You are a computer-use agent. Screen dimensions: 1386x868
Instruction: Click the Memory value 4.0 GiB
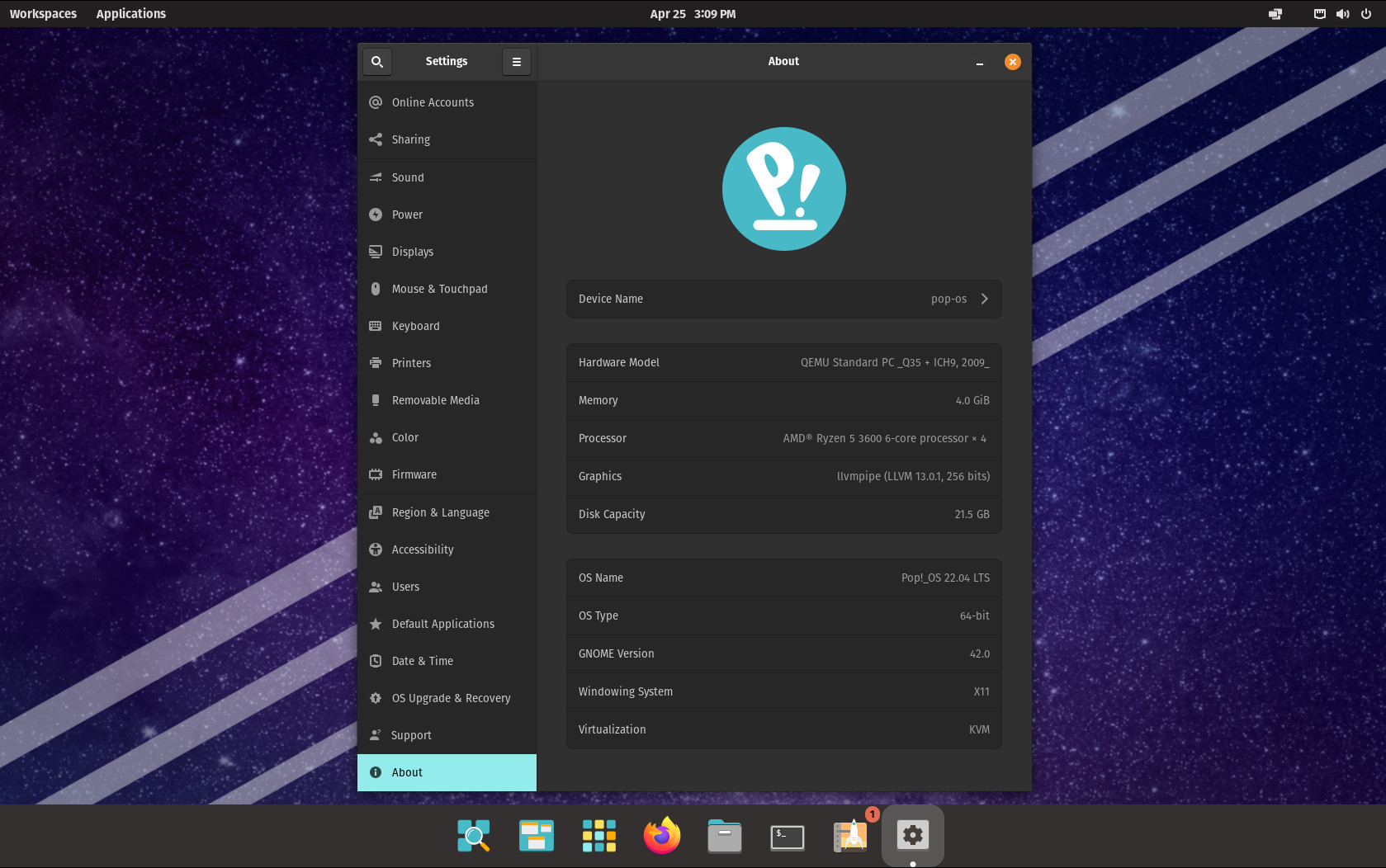point(972,400)
